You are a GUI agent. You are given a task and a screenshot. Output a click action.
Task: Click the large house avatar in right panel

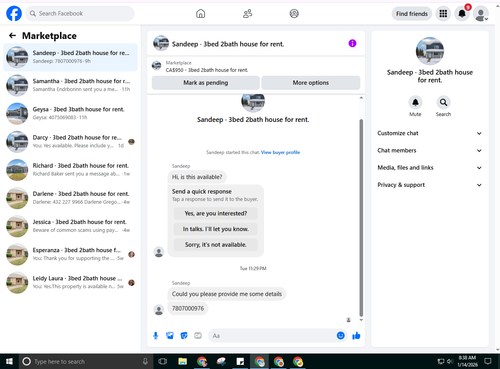pyautogui.click(x=430, y=51)
